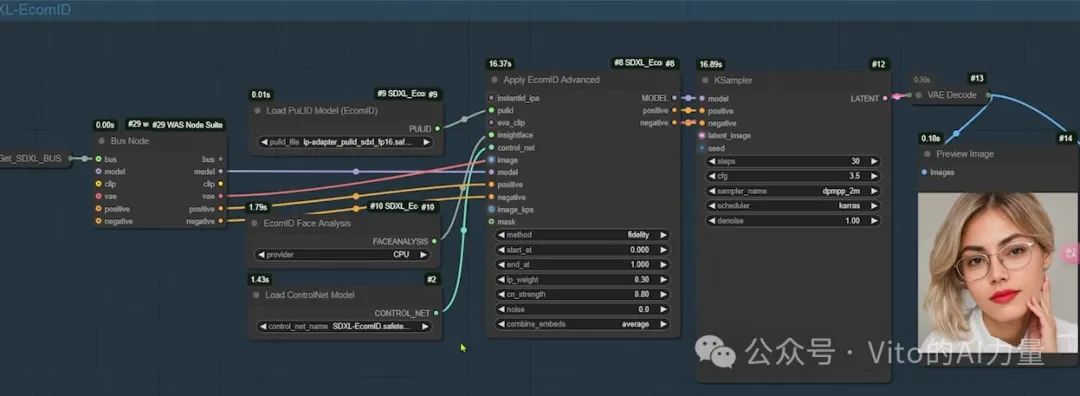This screenshot has height=396, width=1080.
Task: Click the mask input socket
Action: coord(491,222)
